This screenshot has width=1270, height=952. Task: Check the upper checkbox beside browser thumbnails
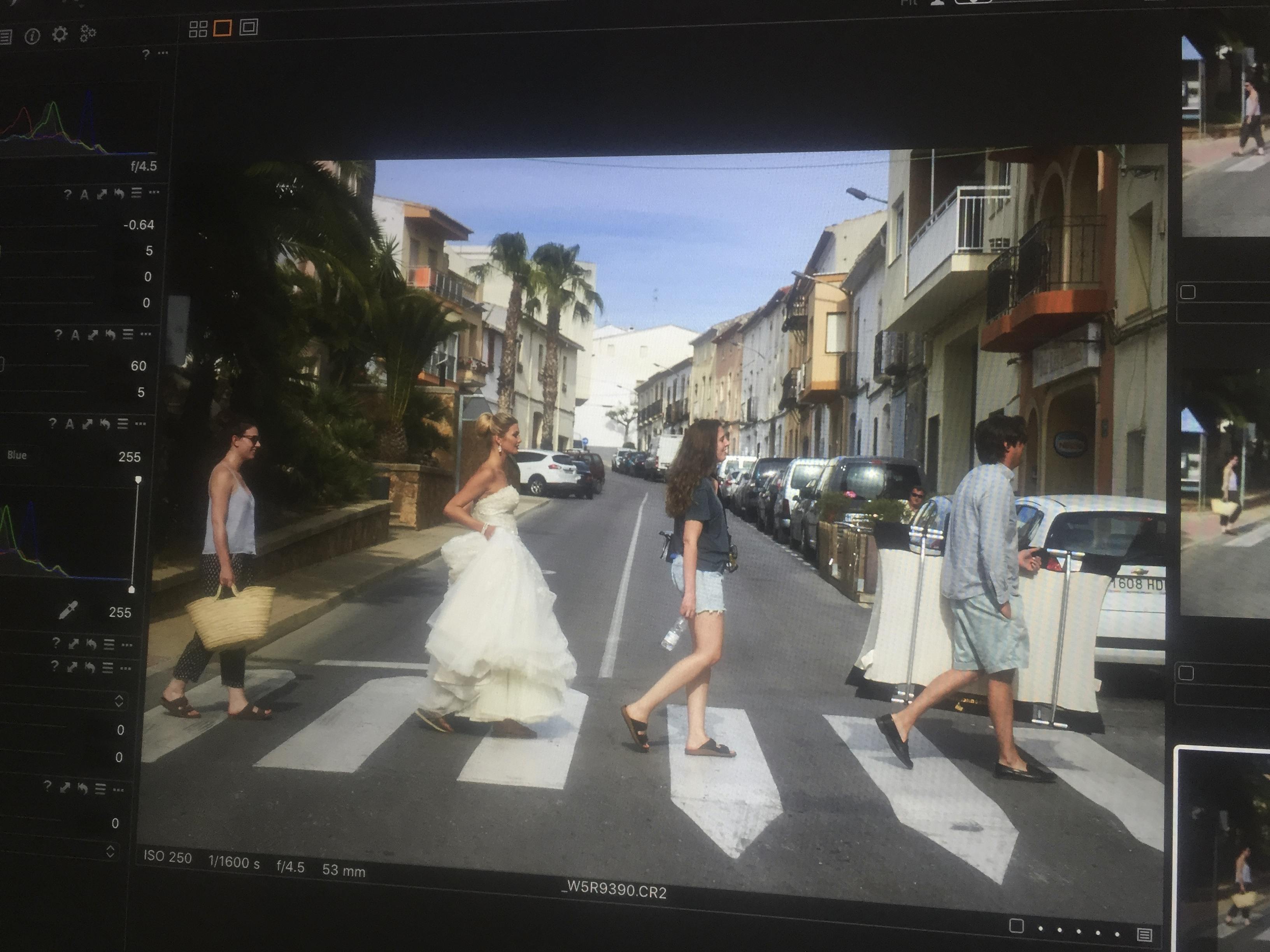(1188, 292)
